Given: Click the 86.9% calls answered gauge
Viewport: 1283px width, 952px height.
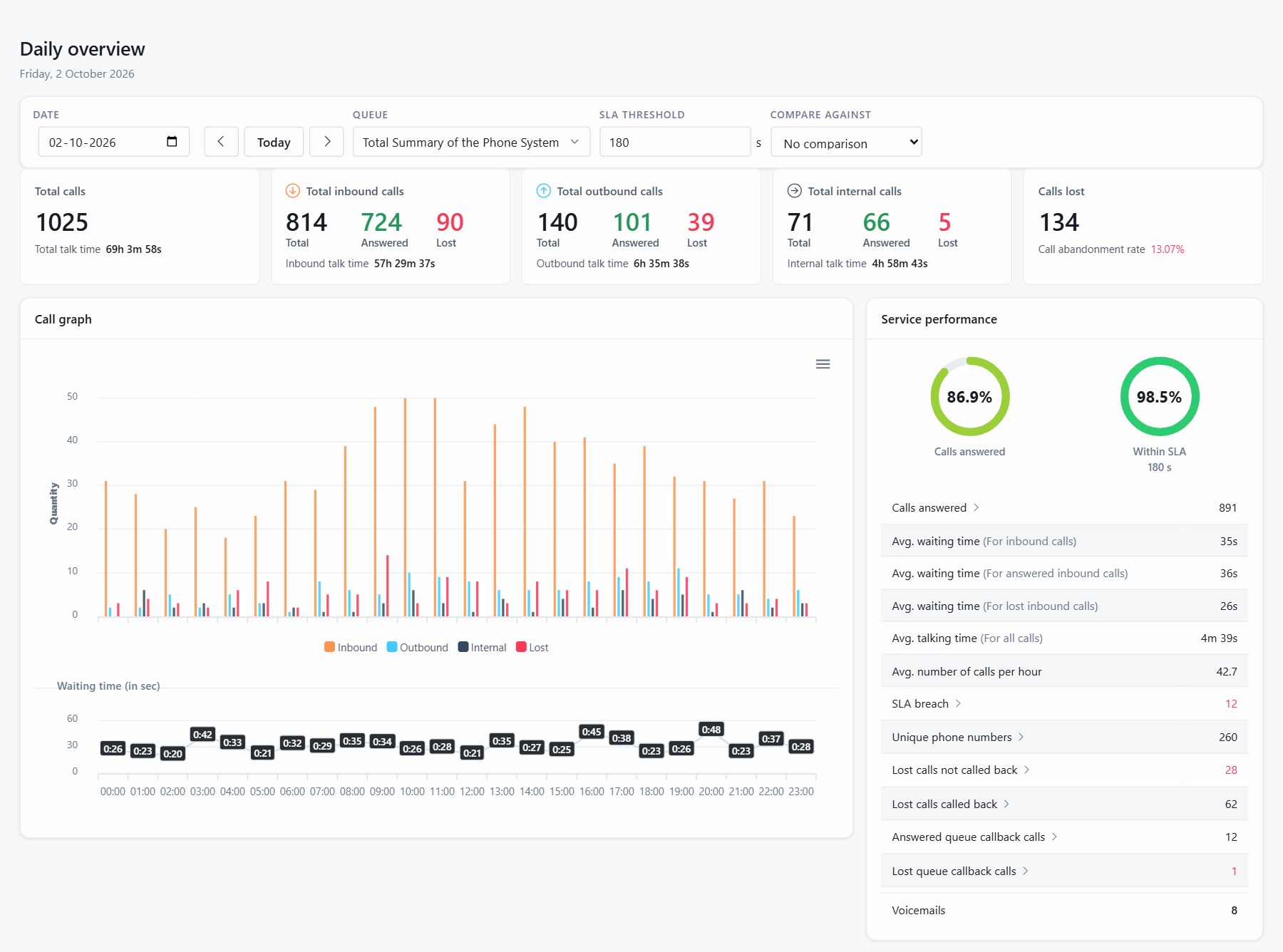Looking at the screenshot, I should point(969,396).
